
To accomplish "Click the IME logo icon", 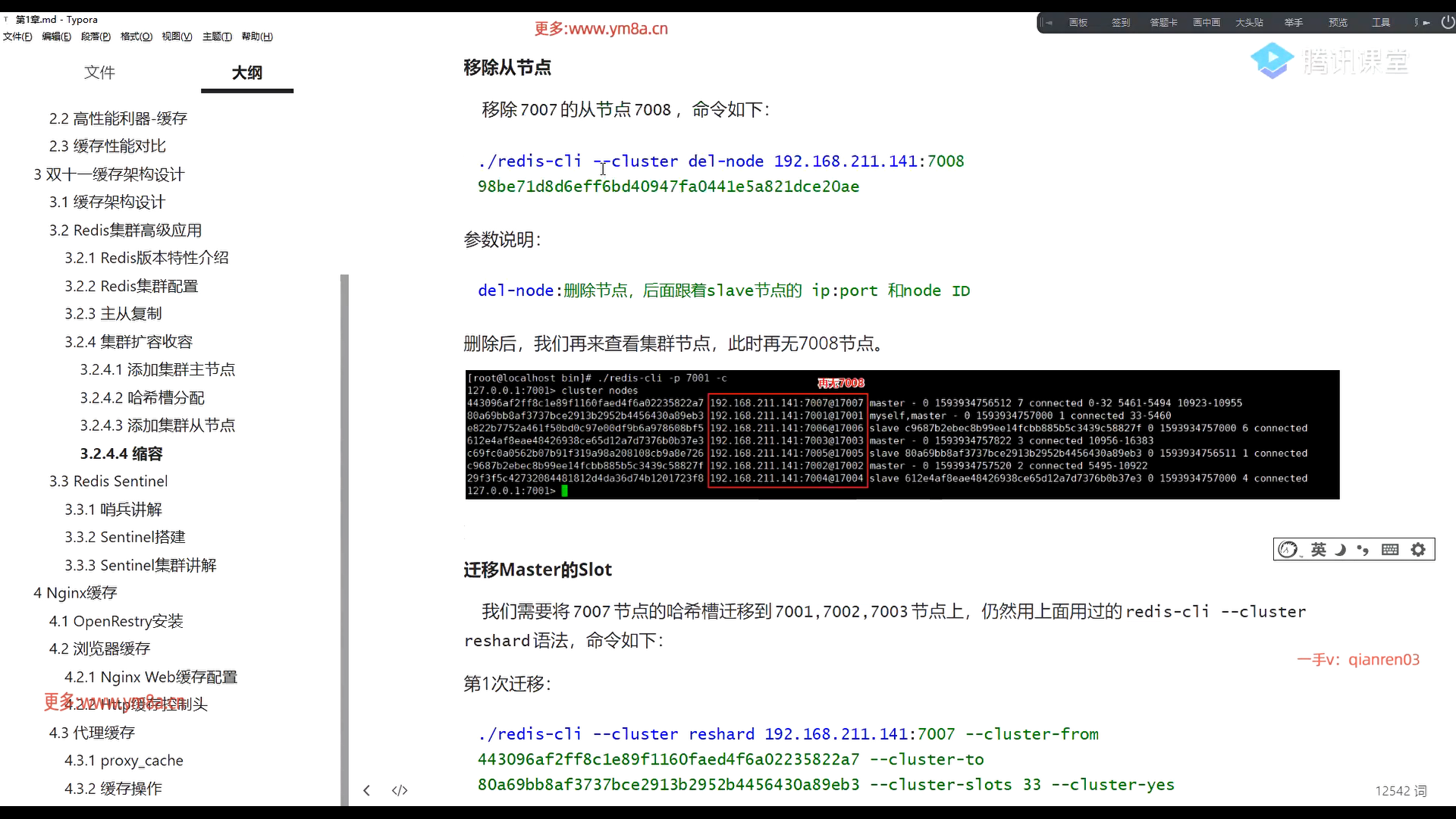I will (1288, 550).
